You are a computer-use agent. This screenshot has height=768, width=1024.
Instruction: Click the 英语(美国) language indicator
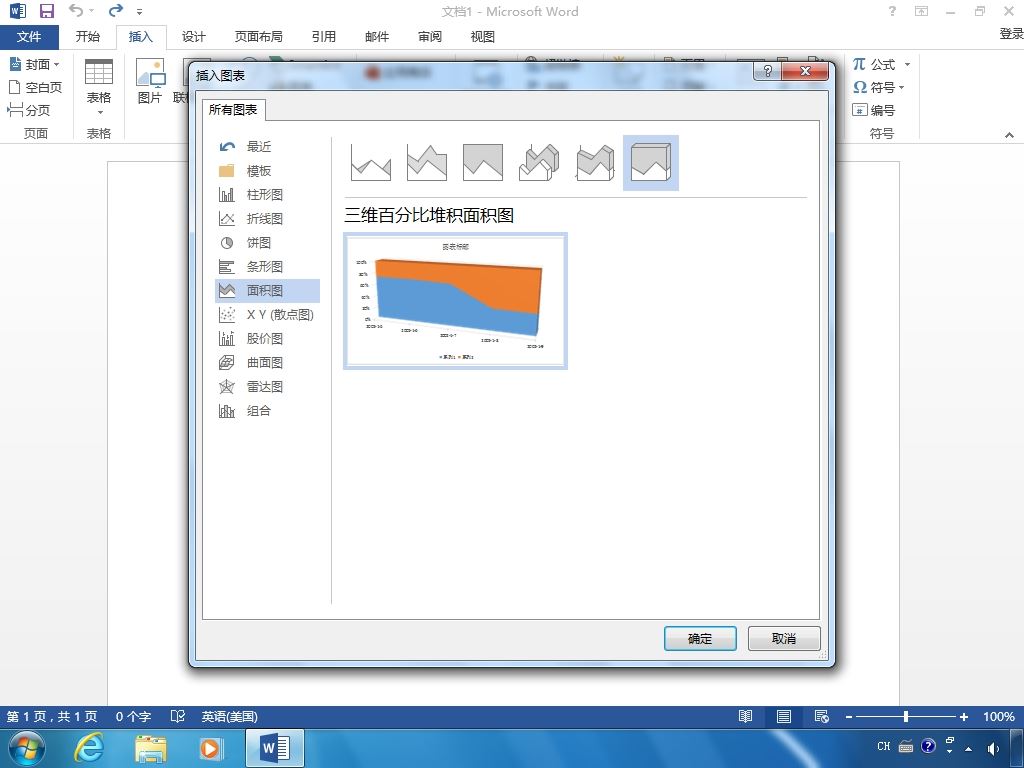(229, 716)
